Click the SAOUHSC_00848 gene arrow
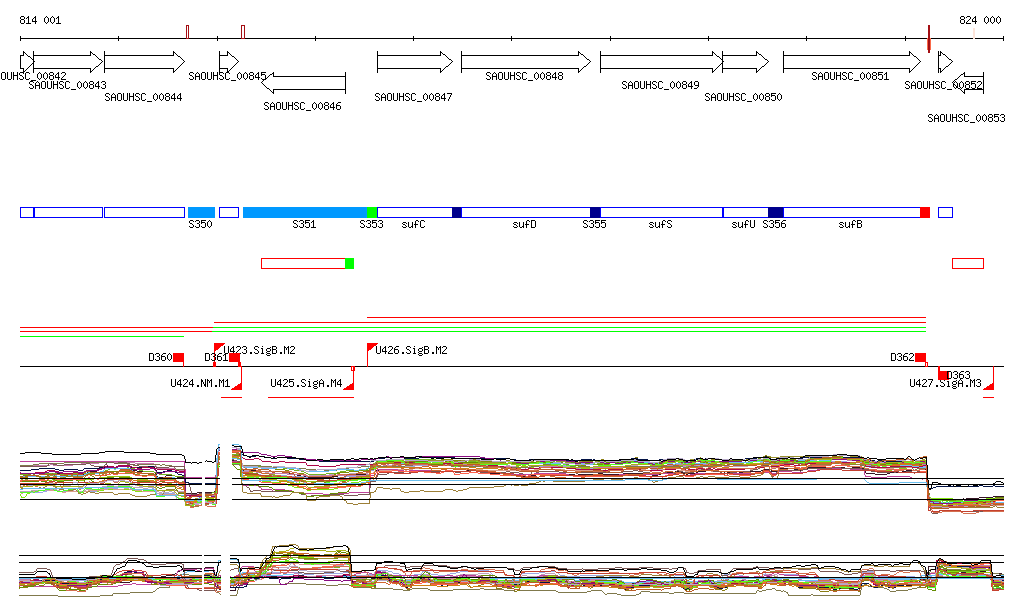 pyautogui.click(x=525, y=62)
